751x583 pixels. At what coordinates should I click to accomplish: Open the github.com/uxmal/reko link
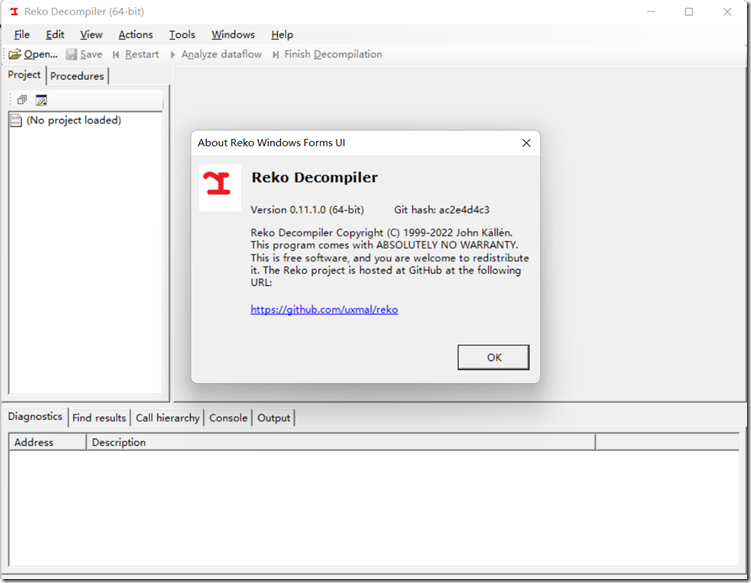[x=324, y=310]
